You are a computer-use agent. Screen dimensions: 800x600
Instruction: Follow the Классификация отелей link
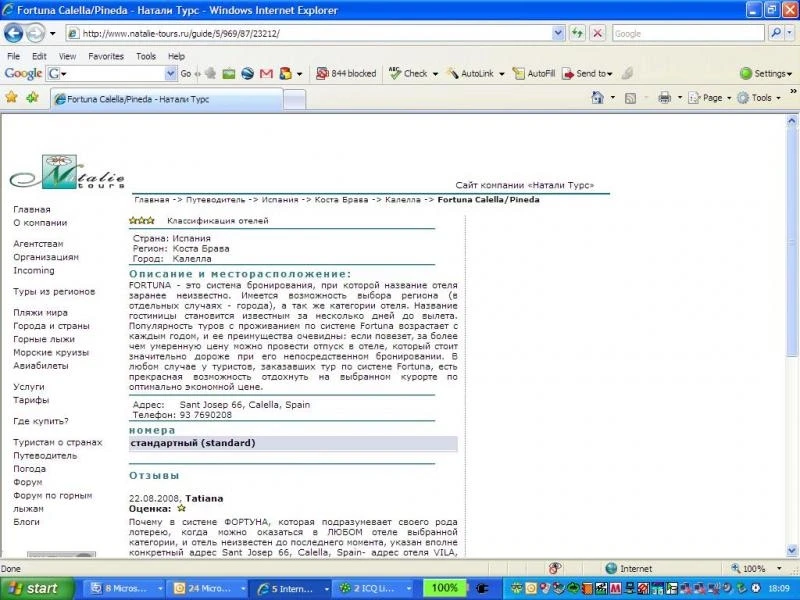point(217,221)
